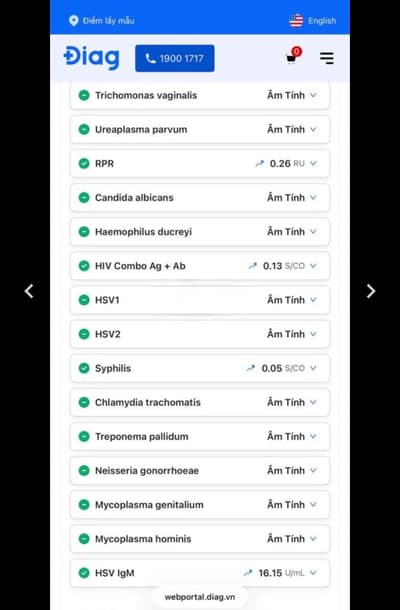Expand the Neisseria gonorrhoeae result
The height and width of the screenshot is (610, 400).
(x=313, y=471)
